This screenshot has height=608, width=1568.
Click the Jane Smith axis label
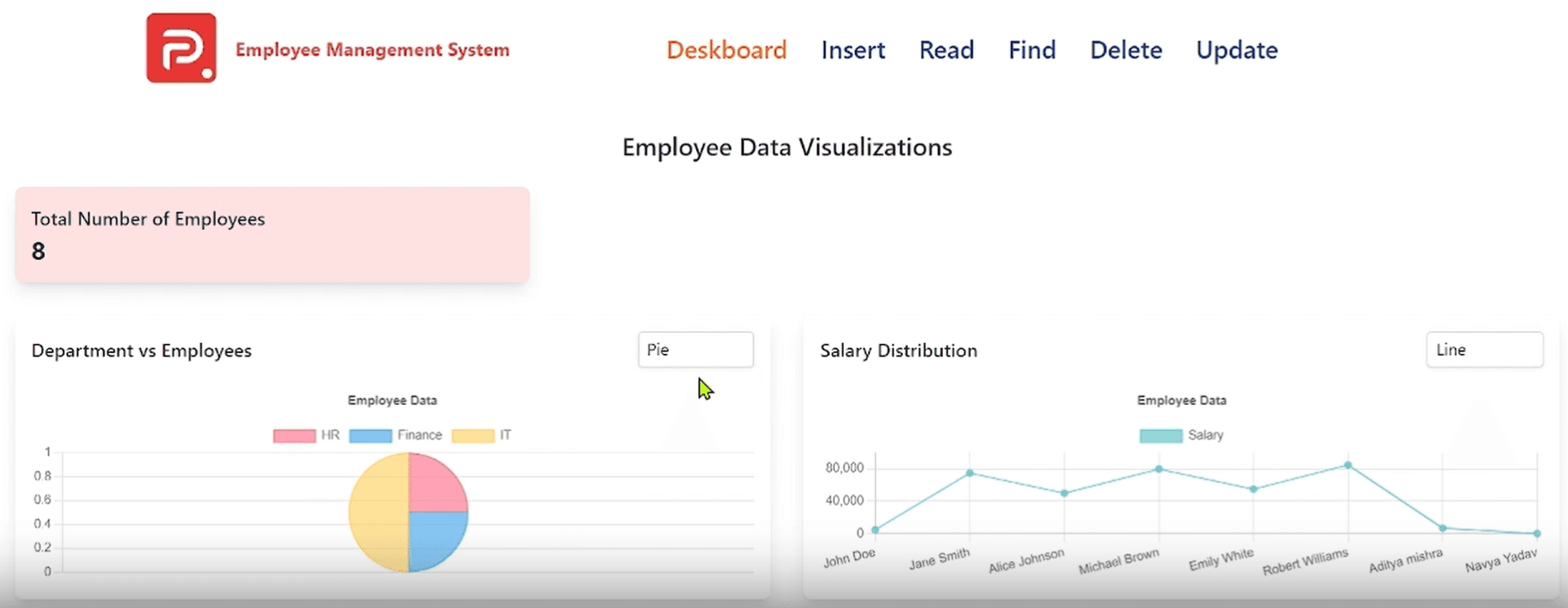pos(940,559)
